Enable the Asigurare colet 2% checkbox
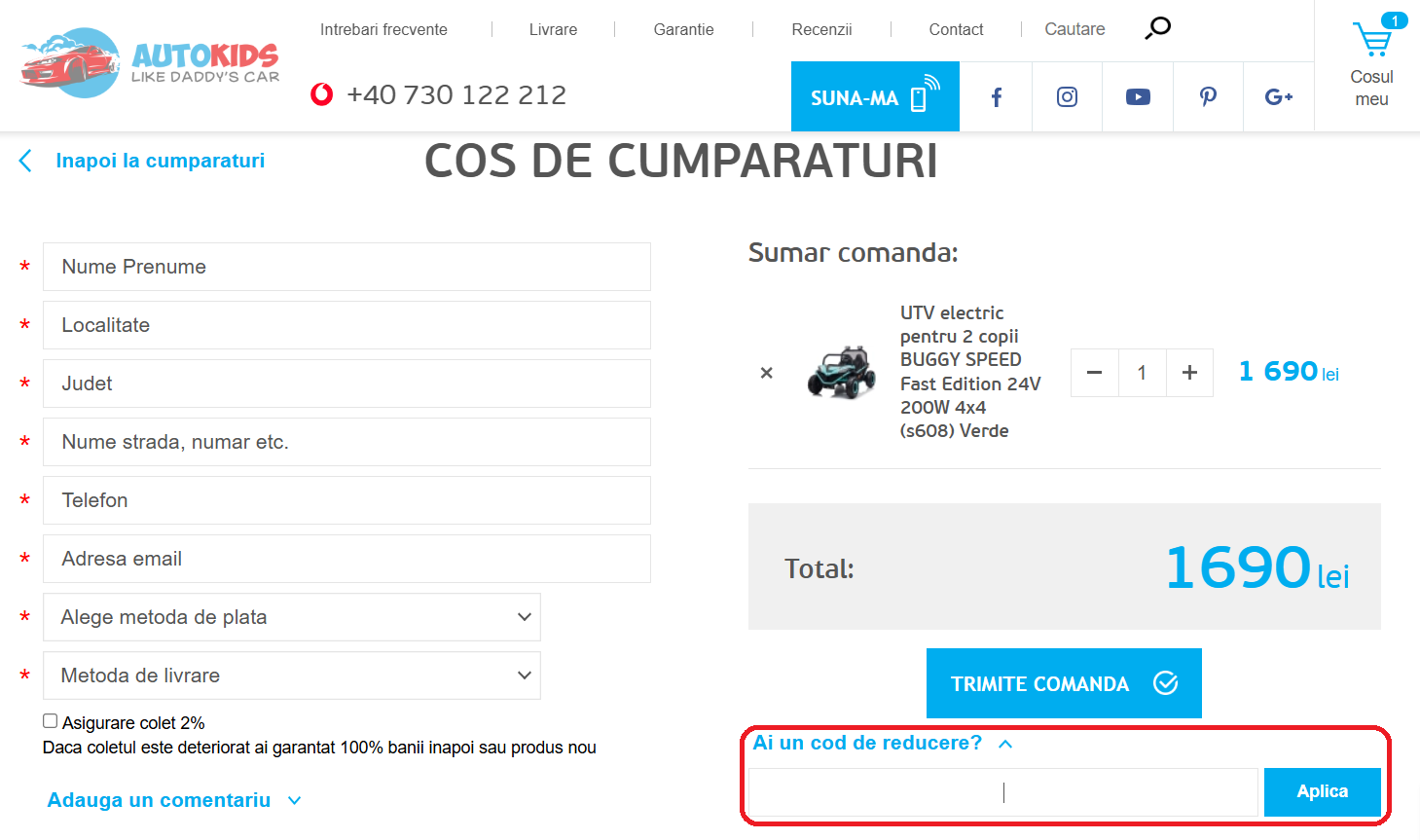The width and height of the screenshot is (1420, 840). (x=49, y=720)
